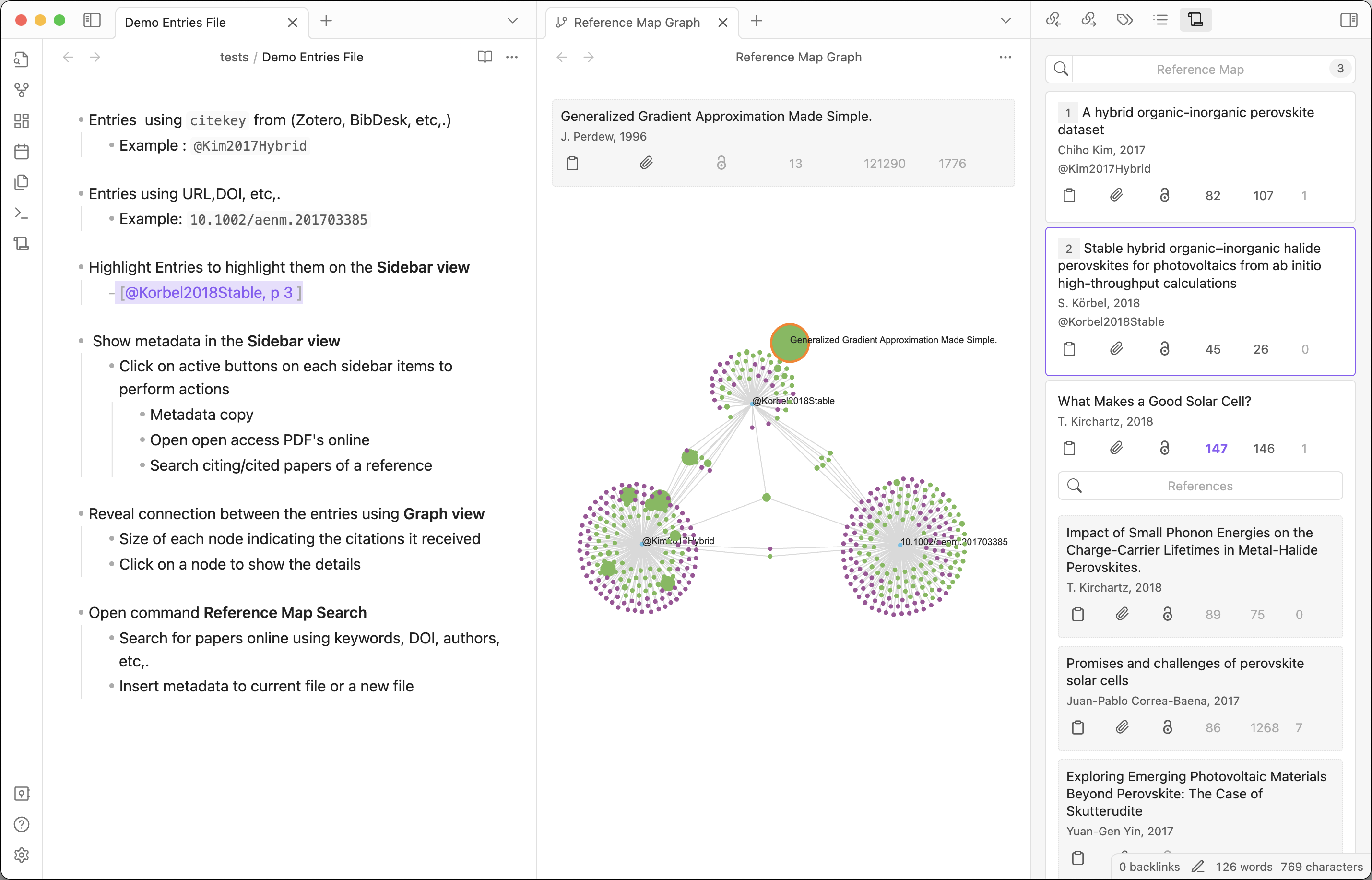Open PDF paperclip on Korbel2018Stable card
The width and height of the screenshot is (1372, 880).
[1116, 348]
